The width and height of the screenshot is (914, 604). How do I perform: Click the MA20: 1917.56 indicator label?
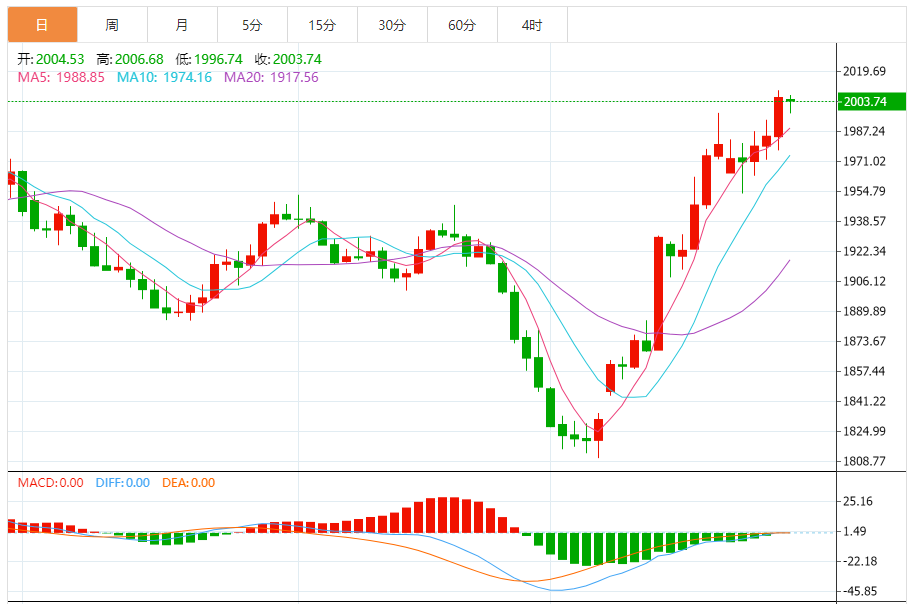[x=272, y=77]
